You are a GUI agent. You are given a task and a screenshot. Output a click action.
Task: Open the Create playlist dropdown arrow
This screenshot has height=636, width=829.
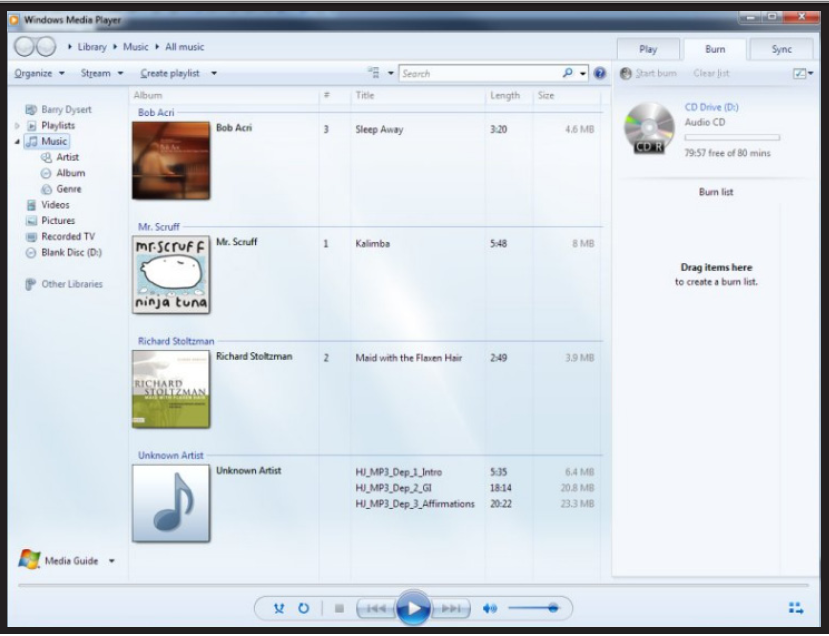coord(214,73)
